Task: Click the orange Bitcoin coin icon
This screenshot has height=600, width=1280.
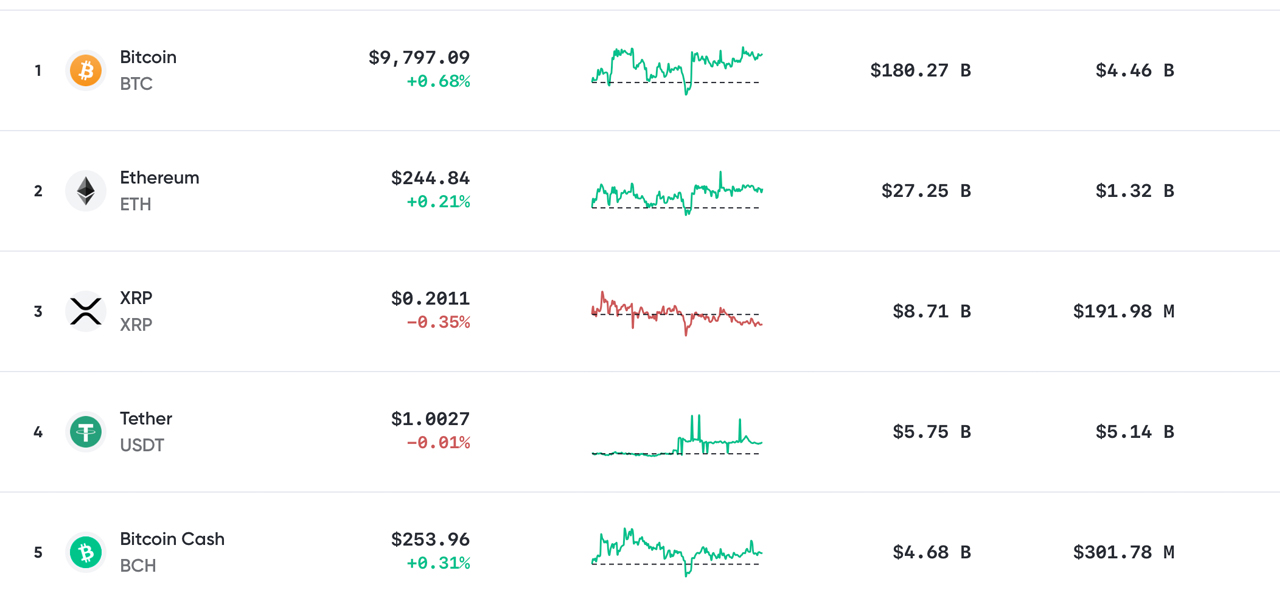Action: coord(85,71)
